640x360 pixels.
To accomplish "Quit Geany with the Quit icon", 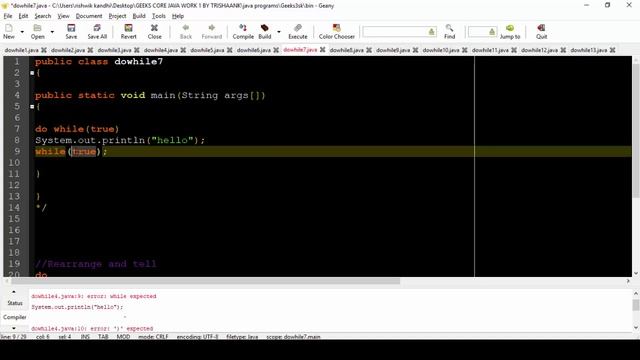I will pos(541,31).
